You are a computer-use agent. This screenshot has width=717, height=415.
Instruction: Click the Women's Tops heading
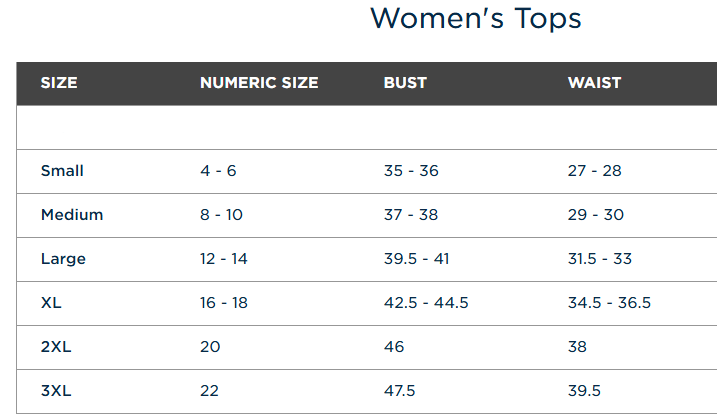click(x=476, y=19)
